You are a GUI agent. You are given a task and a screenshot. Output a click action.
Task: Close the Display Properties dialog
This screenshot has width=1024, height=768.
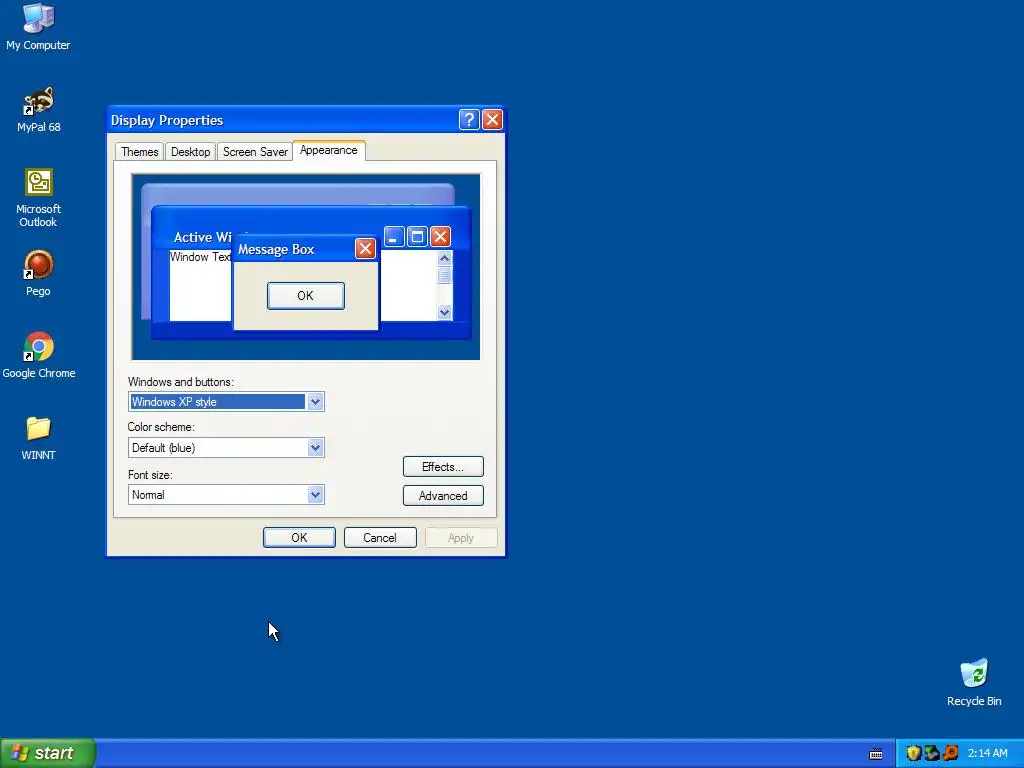pyautogui.click(x=492, y=120)
